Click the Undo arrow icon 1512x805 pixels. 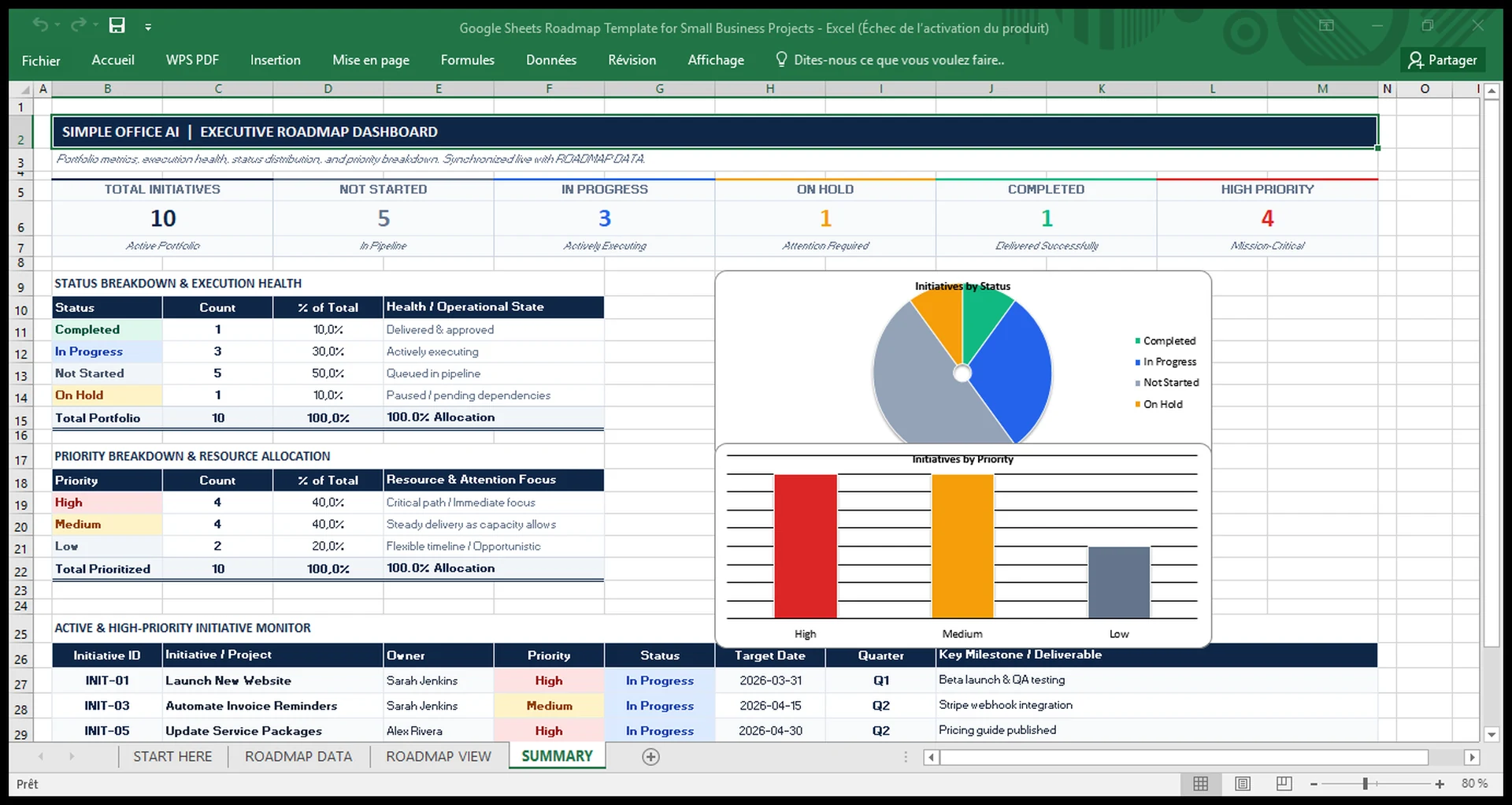tap(40, 25)
